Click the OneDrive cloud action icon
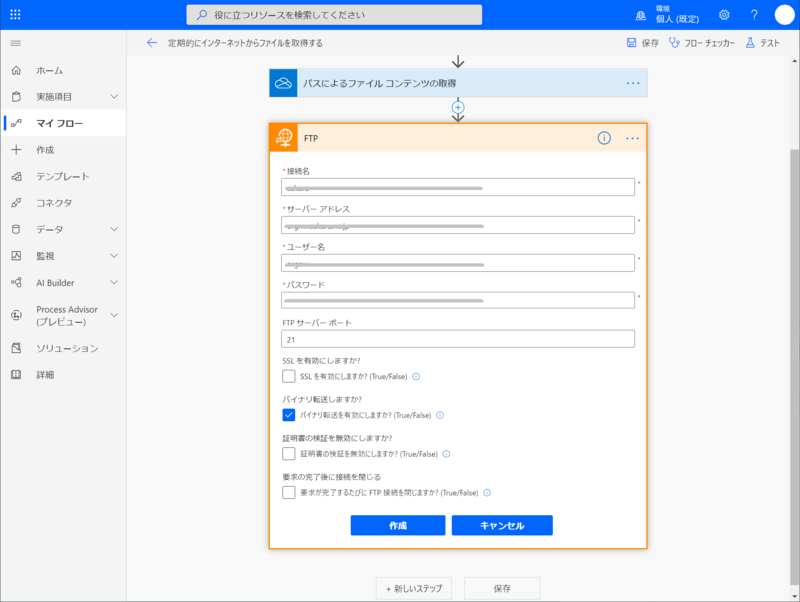The height and width of the screenshot is (602, 800). point(283,83)
